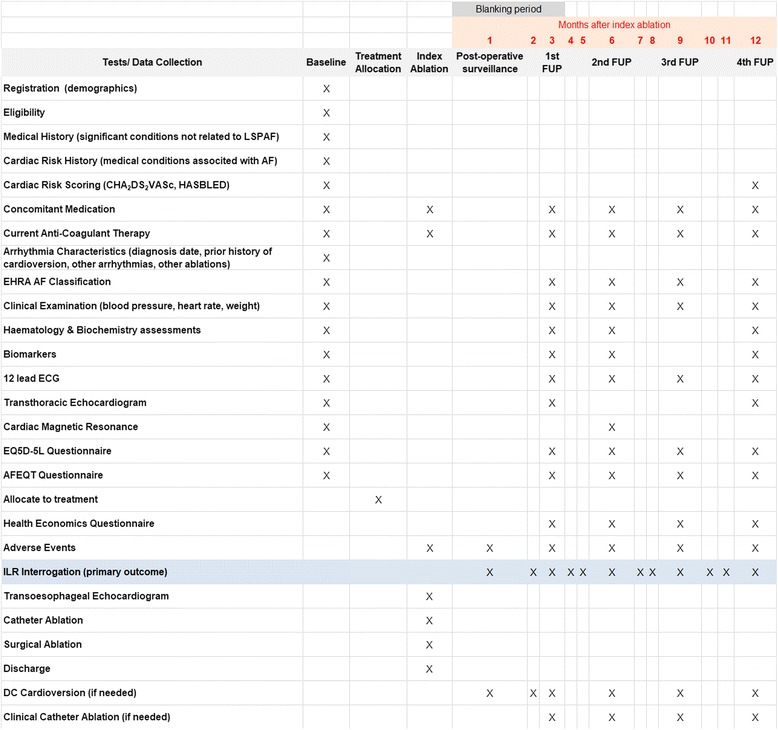
Task: Select the Treatment Allocation column header
Action: coord(378,62)
